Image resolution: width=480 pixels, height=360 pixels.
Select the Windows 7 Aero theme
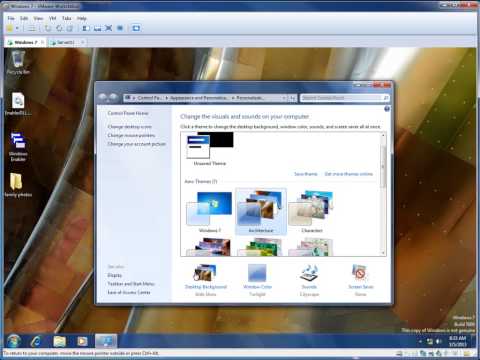point(210,212)
